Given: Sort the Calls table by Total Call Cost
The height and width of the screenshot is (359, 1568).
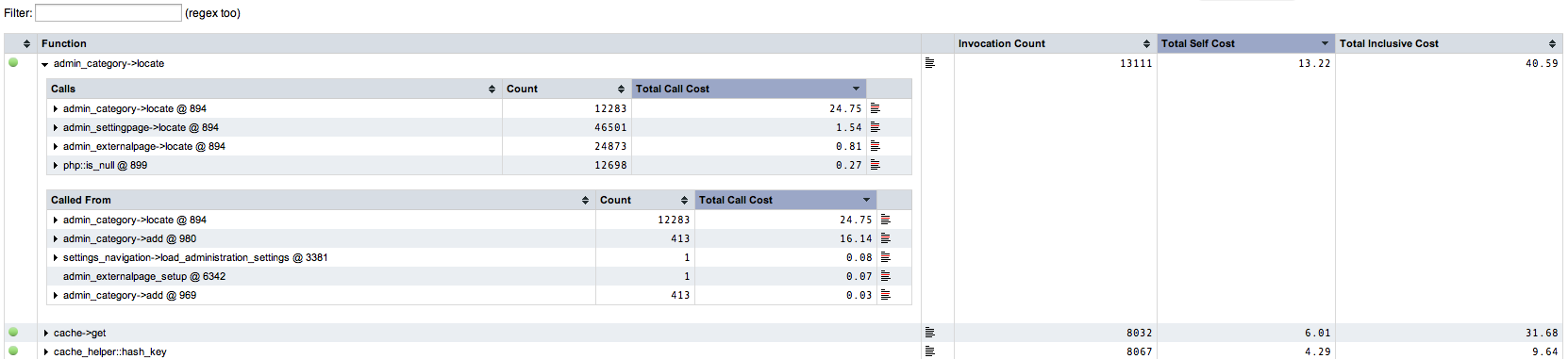Looking at the screenshot, I should pos(748,89).
